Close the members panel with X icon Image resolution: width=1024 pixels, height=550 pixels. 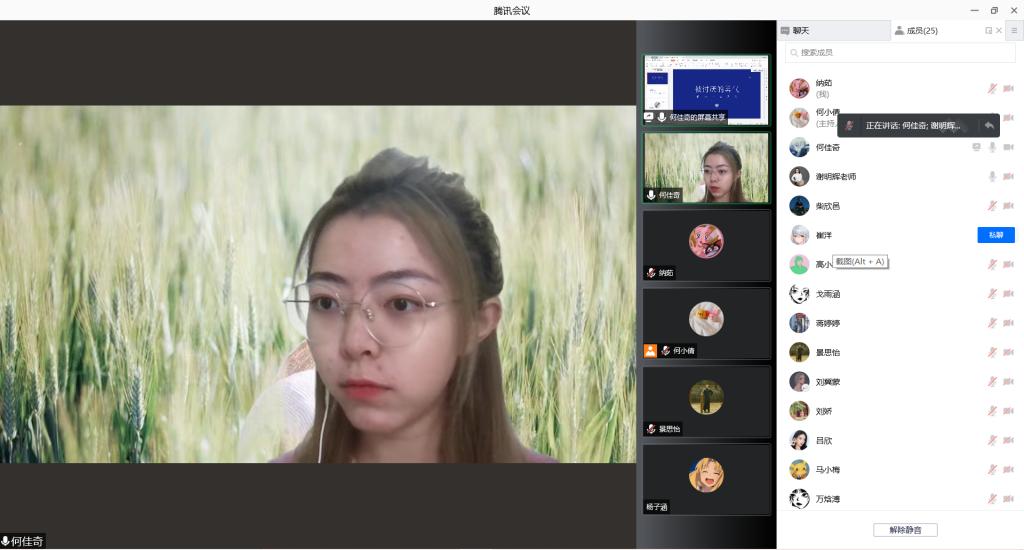point(999,31)
